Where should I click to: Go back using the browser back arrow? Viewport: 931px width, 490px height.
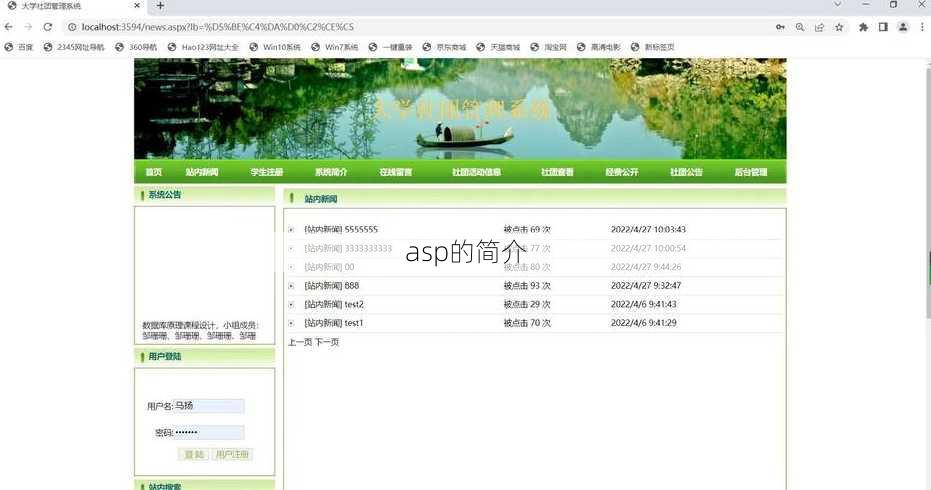point(8,27)
